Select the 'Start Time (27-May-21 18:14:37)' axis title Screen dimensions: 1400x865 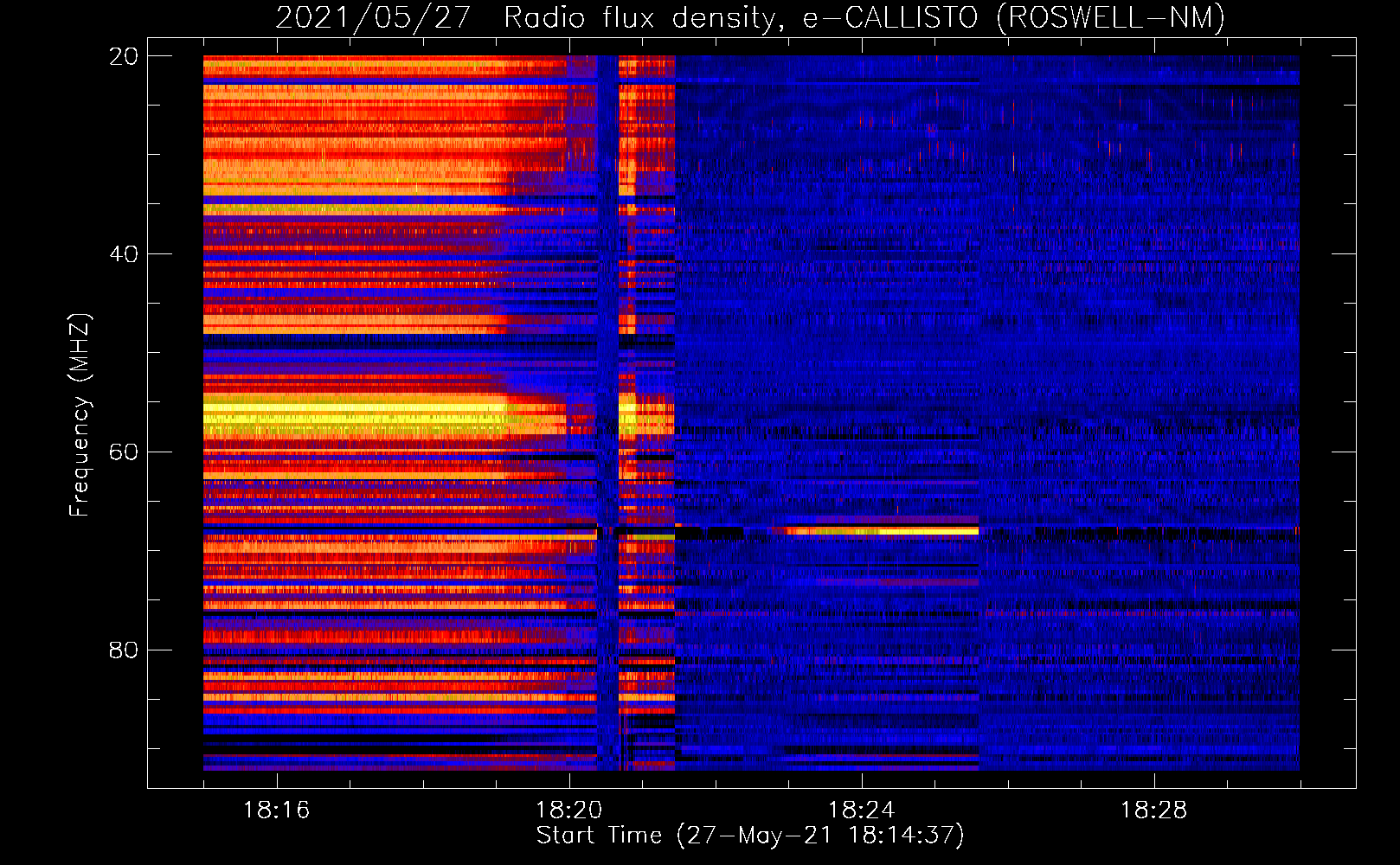coord(750,836)
